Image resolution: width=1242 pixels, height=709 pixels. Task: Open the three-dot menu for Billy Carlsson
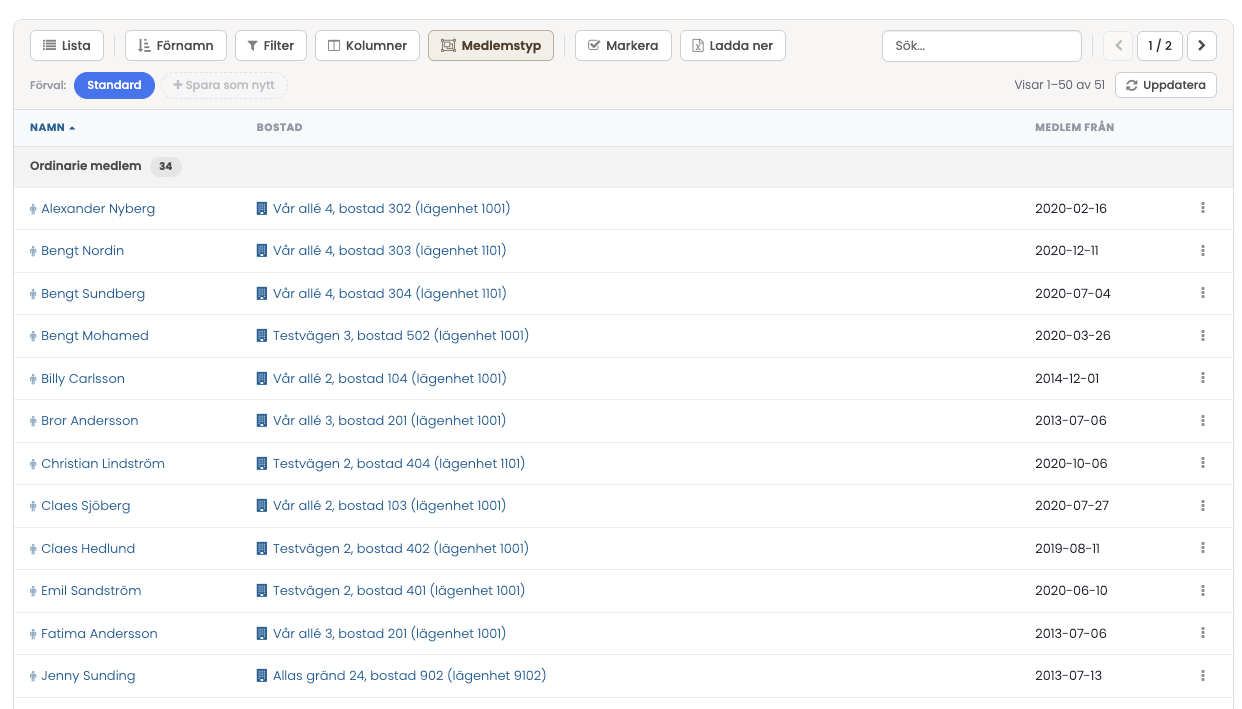click(x=1203, y=378)
